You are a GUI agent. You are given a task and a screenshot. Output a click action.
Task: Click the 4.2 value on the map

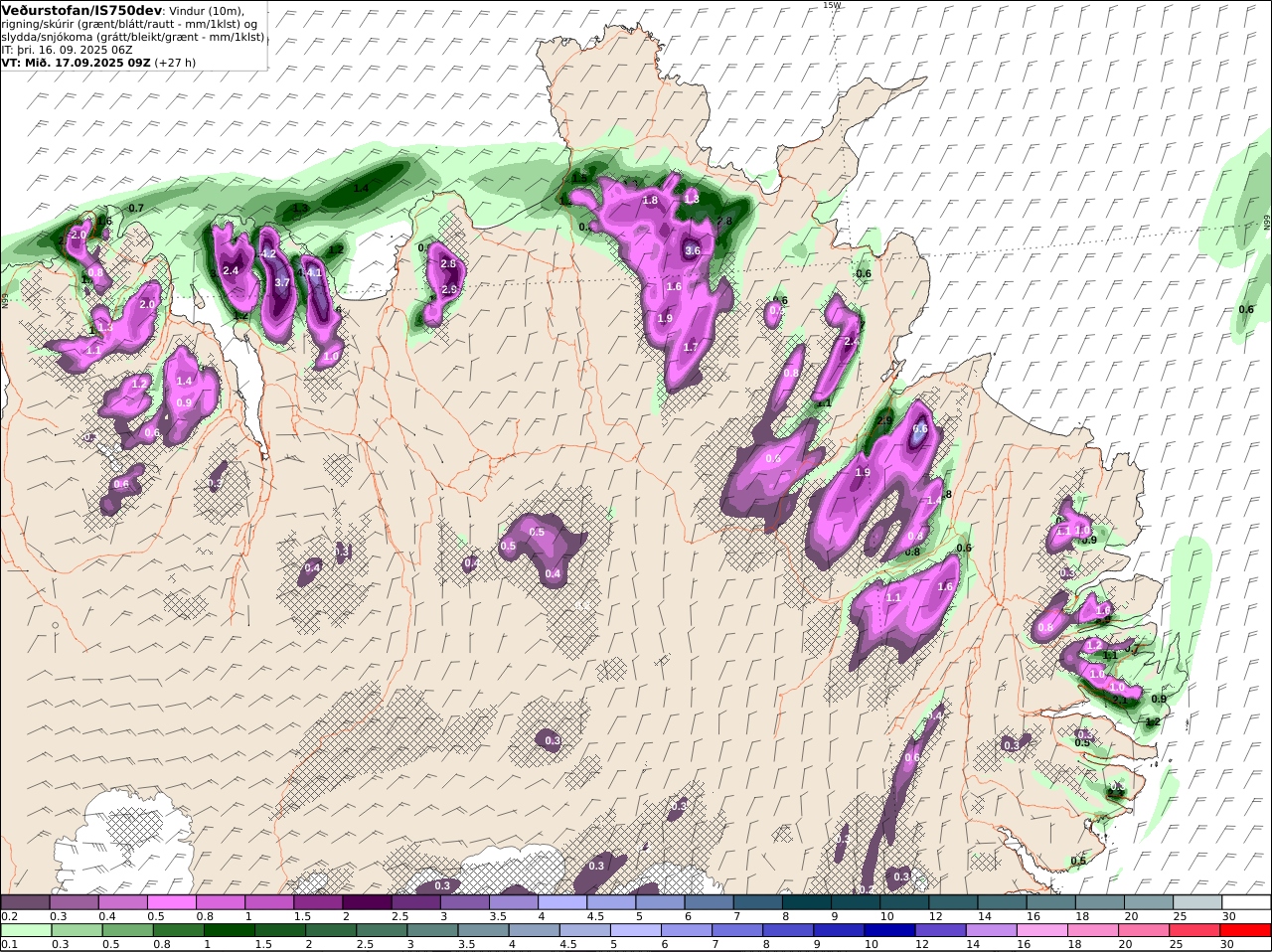click(268, 253)
